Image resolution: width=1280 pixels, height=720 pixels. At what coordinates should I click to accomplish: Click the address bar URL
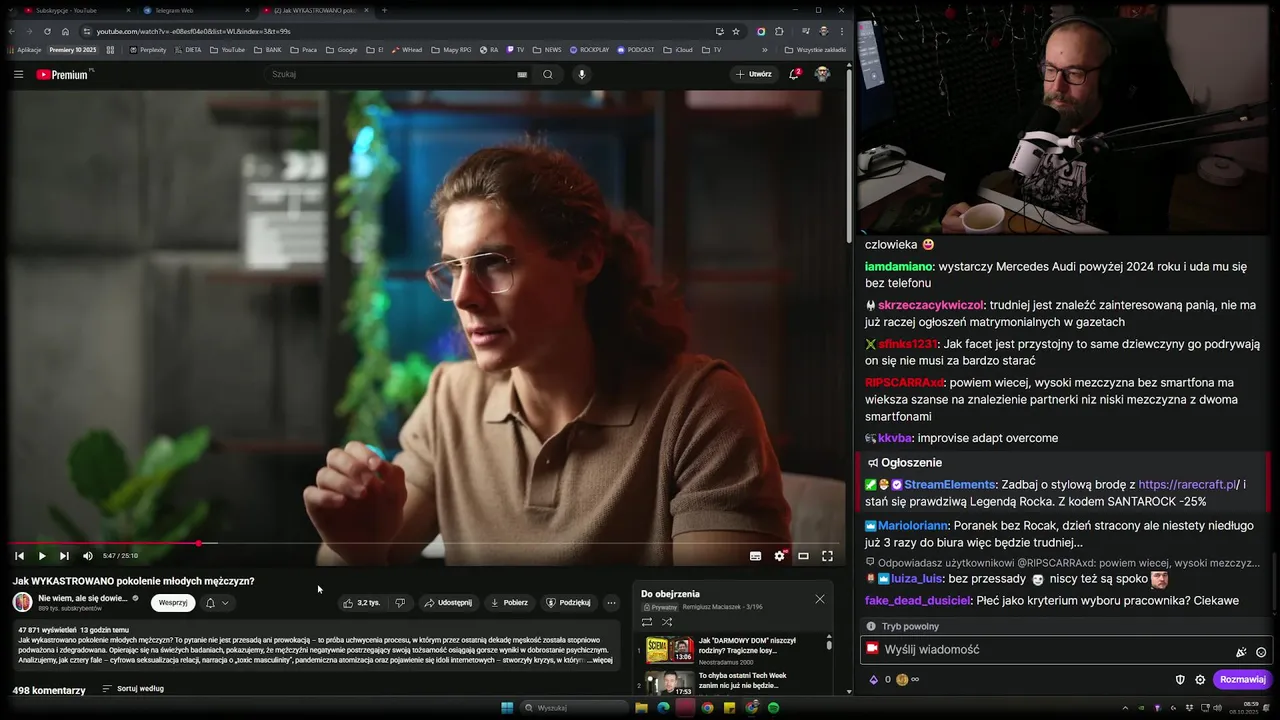(193, 31)
